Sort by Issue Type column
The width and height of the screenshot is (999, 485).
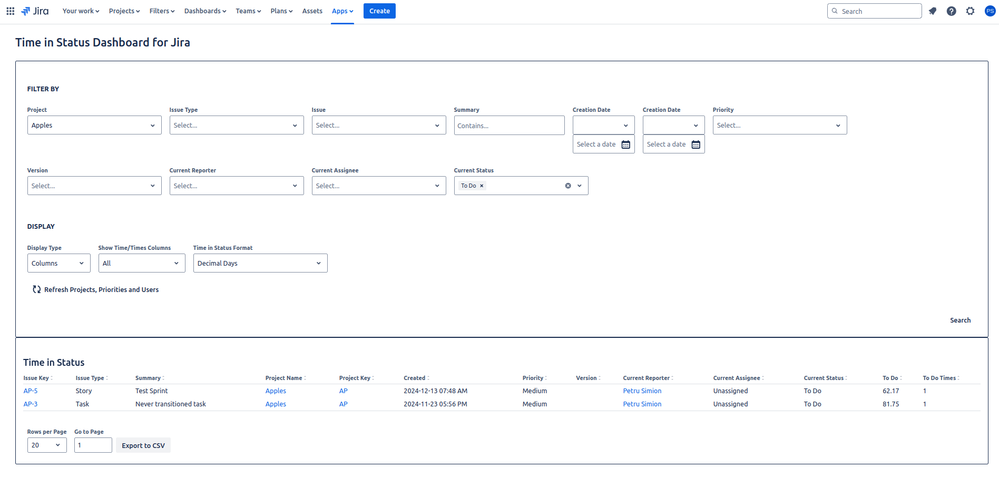(x=90, y=378)
